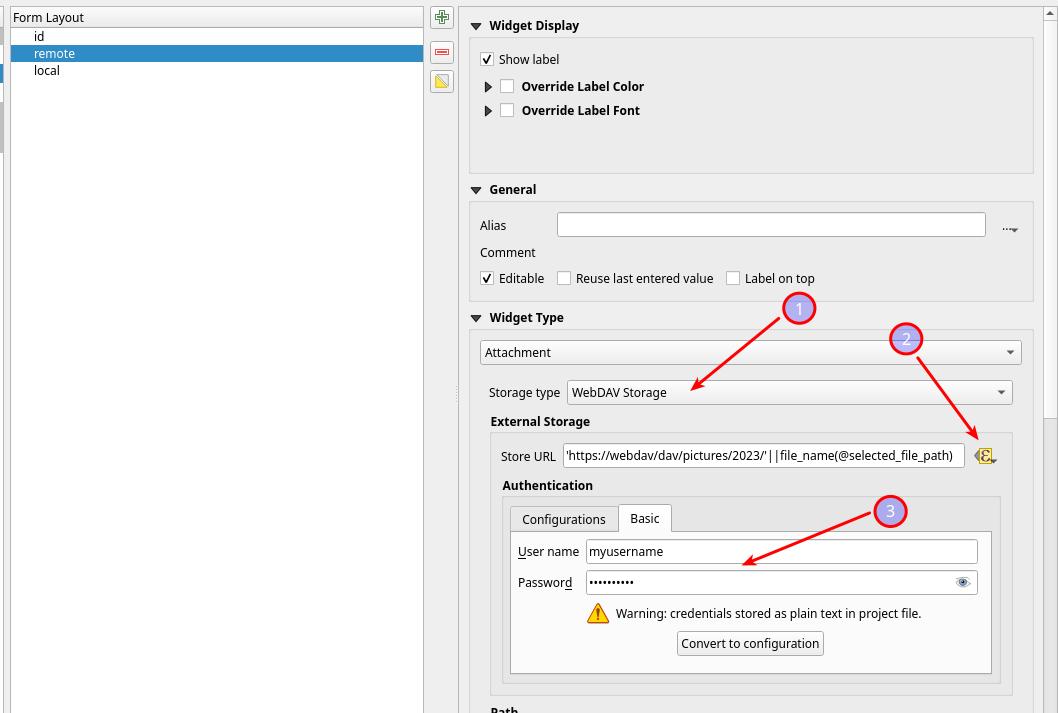
Task: Switch to the Configurations tab
Action: [x=563, y=519]
